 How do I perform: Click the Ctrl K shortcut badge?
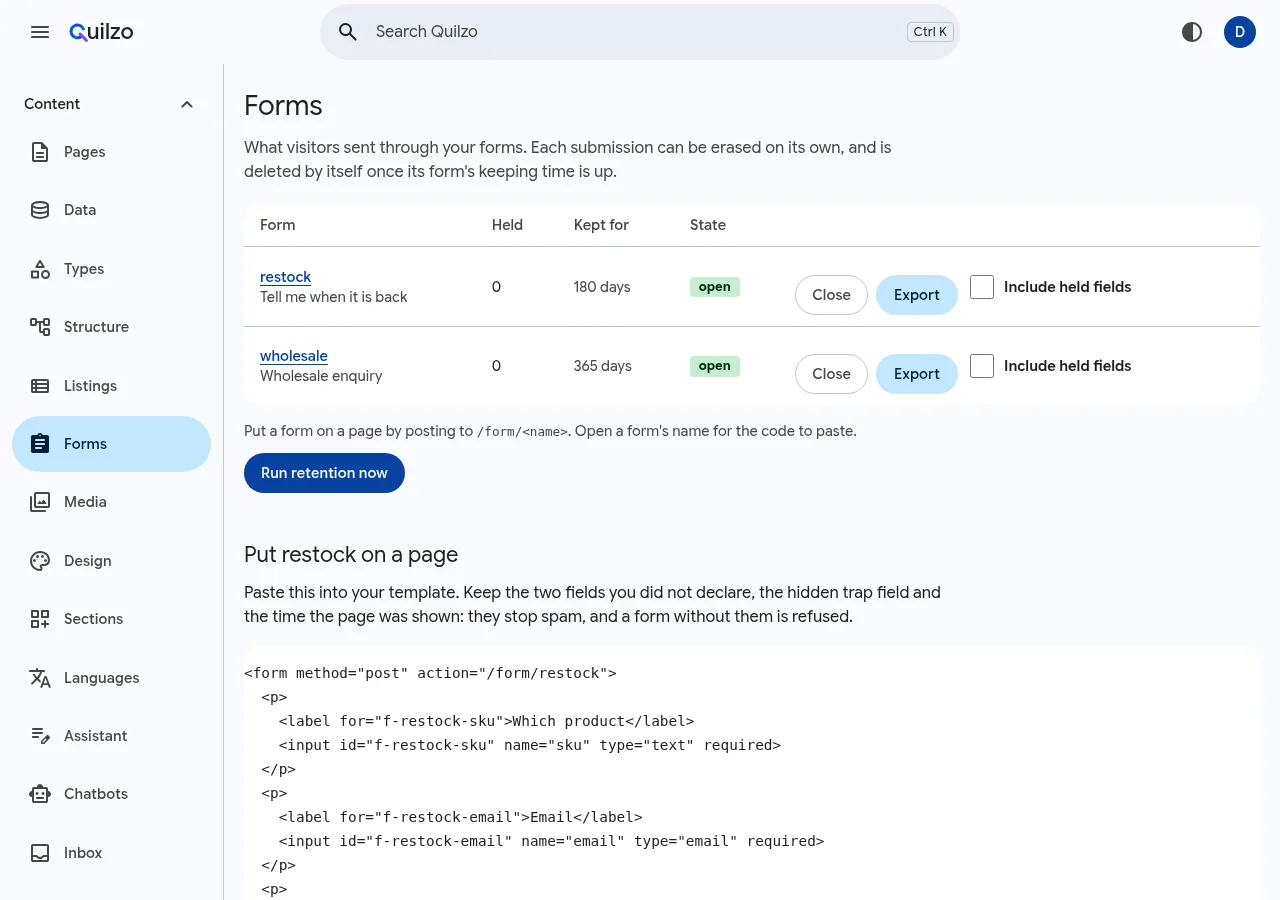pos(931,32)
